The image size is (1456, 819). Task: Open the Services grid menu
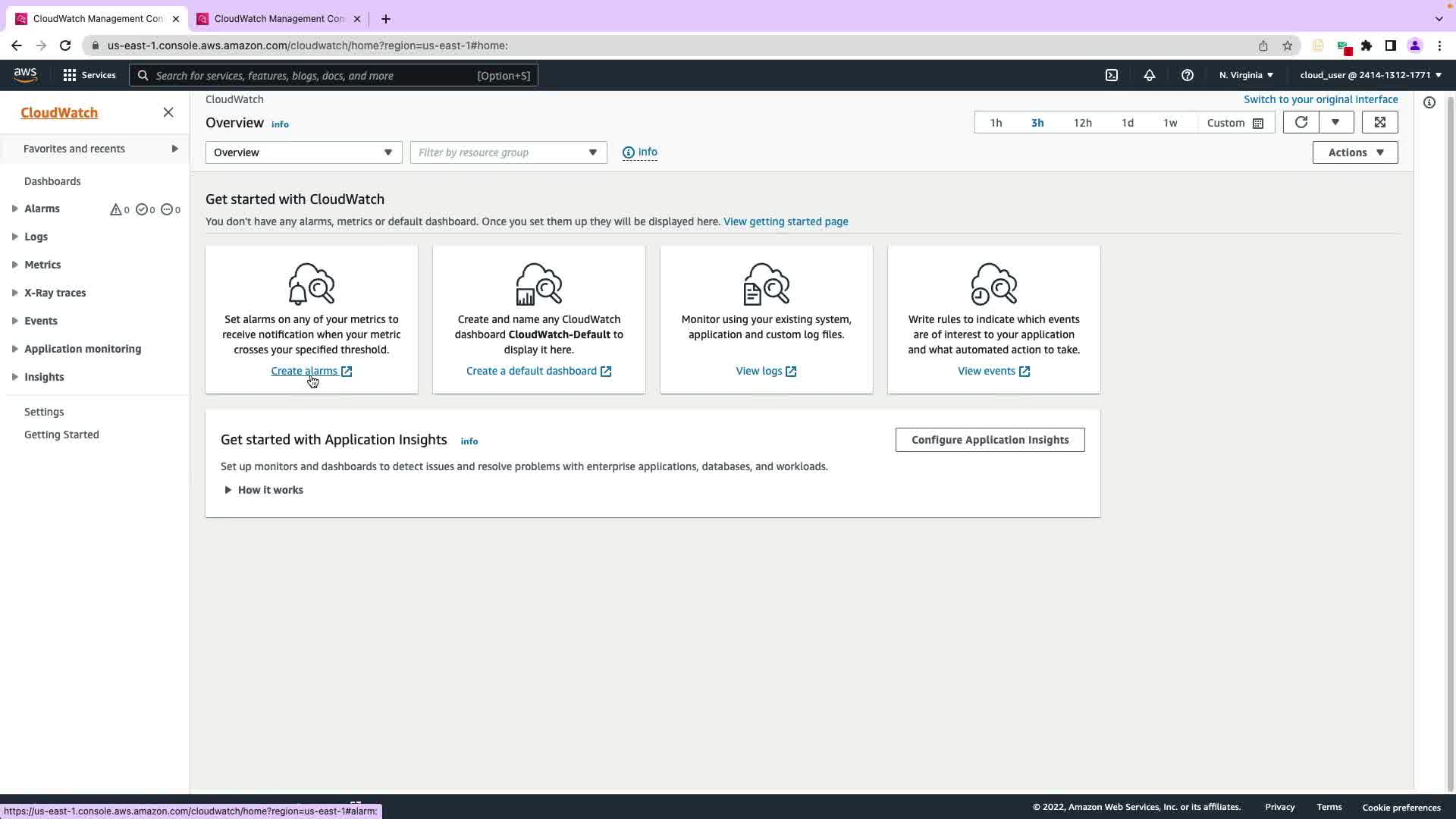89,75
